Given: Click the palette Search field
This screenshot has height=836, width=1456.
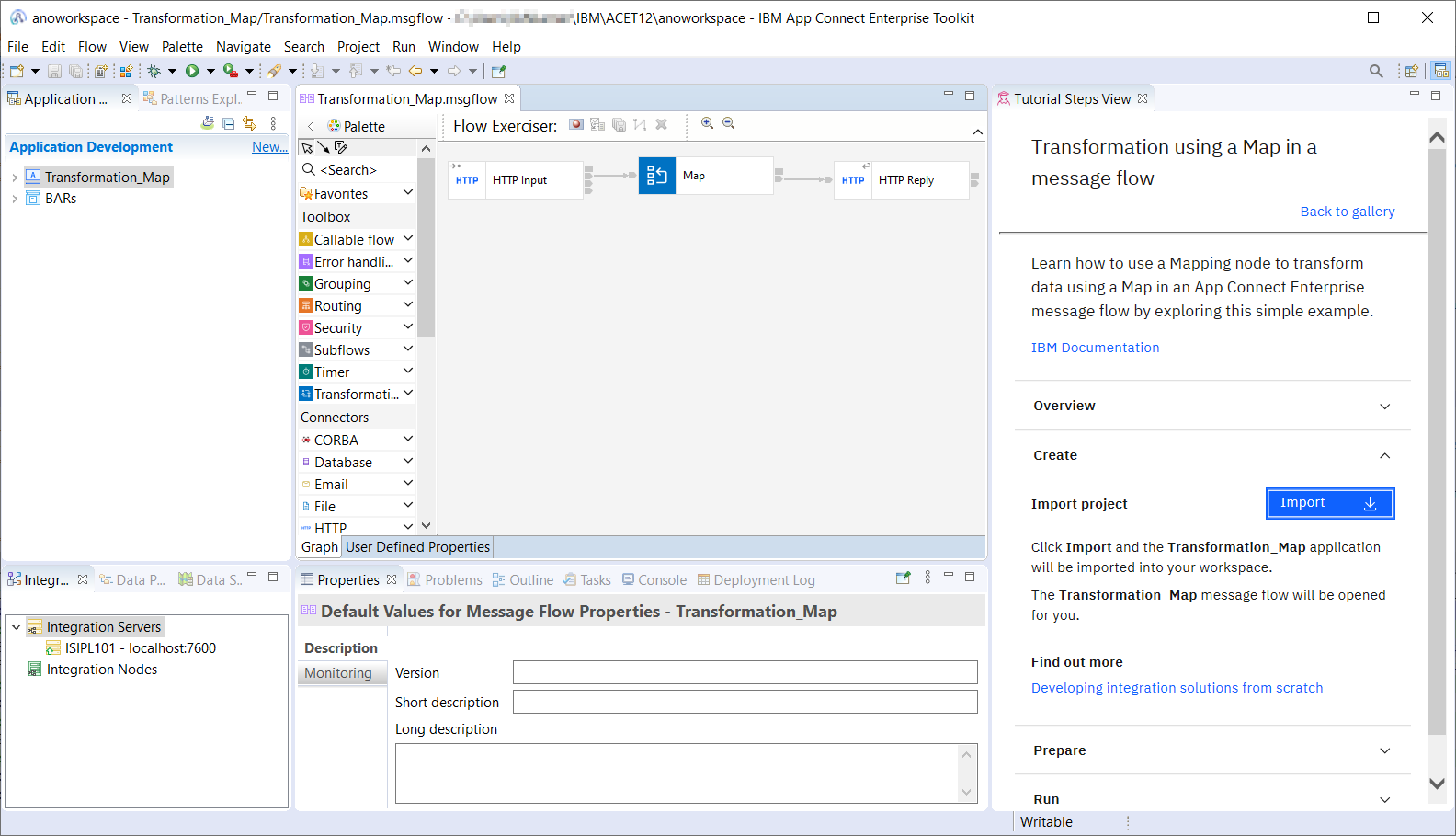Looking at the screenshot, I should pos(358,170).
